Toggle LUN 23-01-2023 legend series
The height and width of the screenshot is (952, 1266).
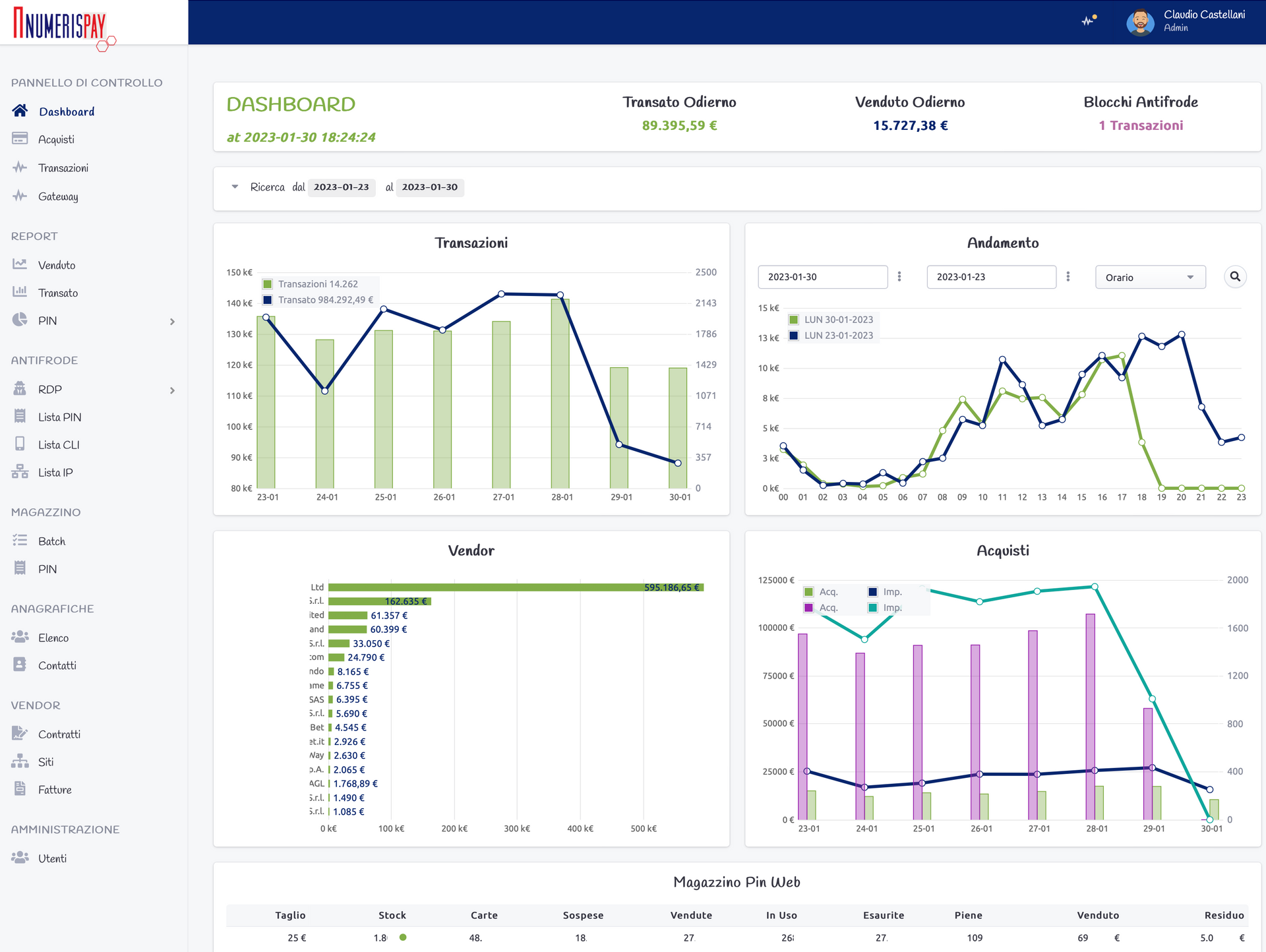838,336
